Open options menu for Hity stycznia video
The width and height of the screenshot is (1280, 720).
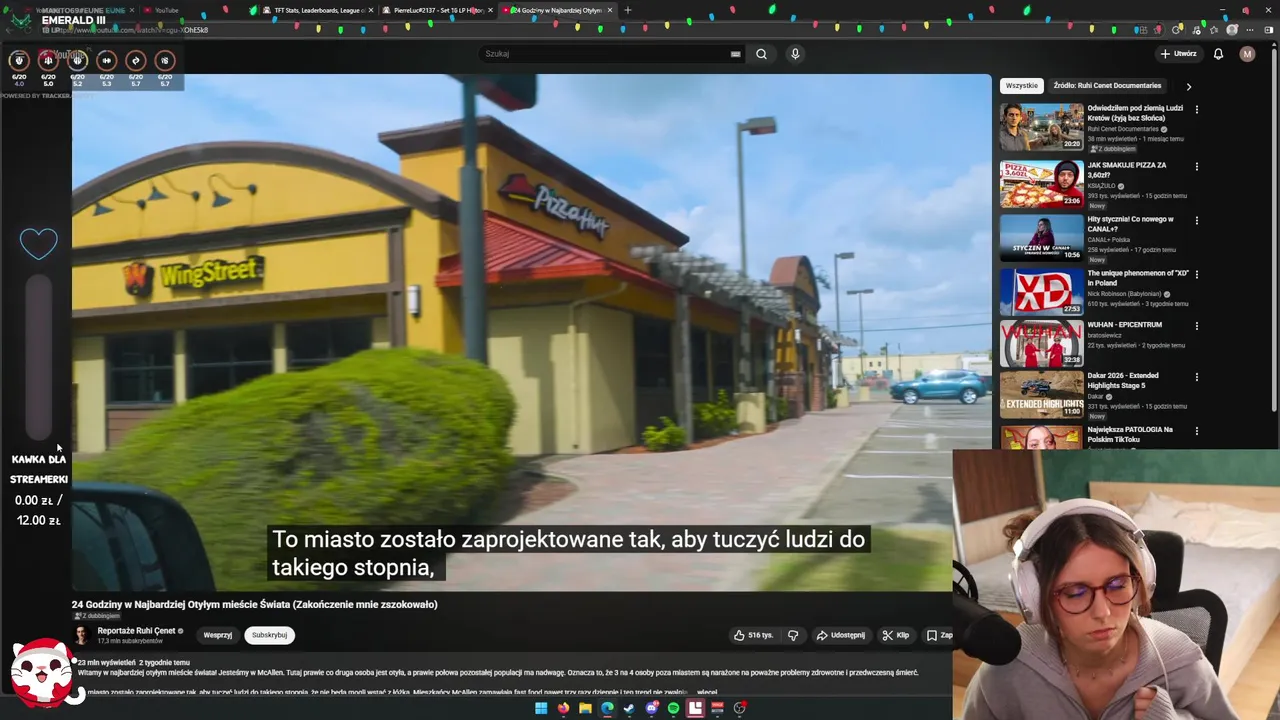coord(1197,220)
